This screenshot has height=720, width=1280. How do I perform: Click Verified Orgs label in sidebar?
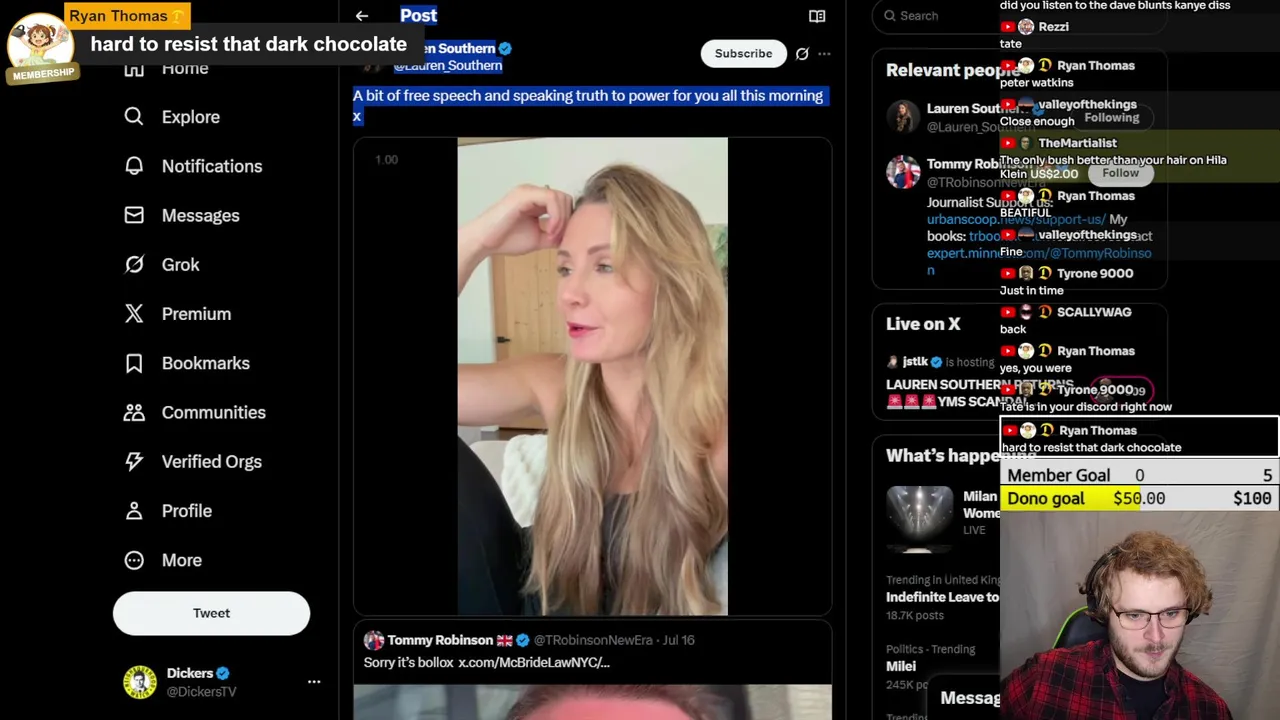tap(212, 462)
